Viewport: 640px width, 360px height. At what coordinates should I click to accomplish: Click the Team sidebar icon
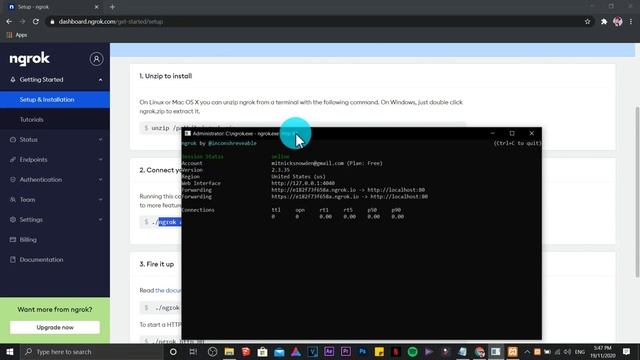coord(13,200)
